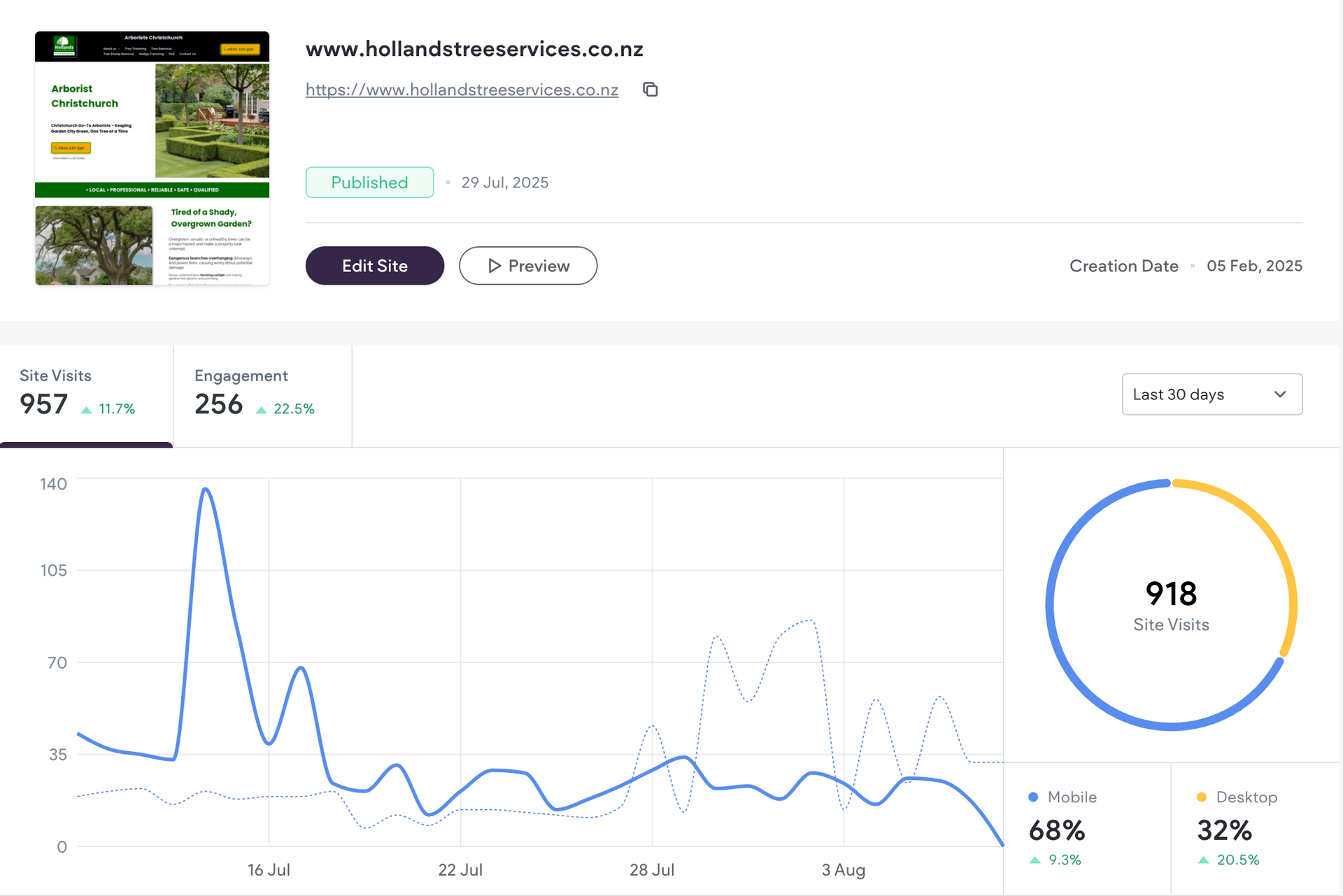Click the chevron in date range selector

pos(1280,394)
